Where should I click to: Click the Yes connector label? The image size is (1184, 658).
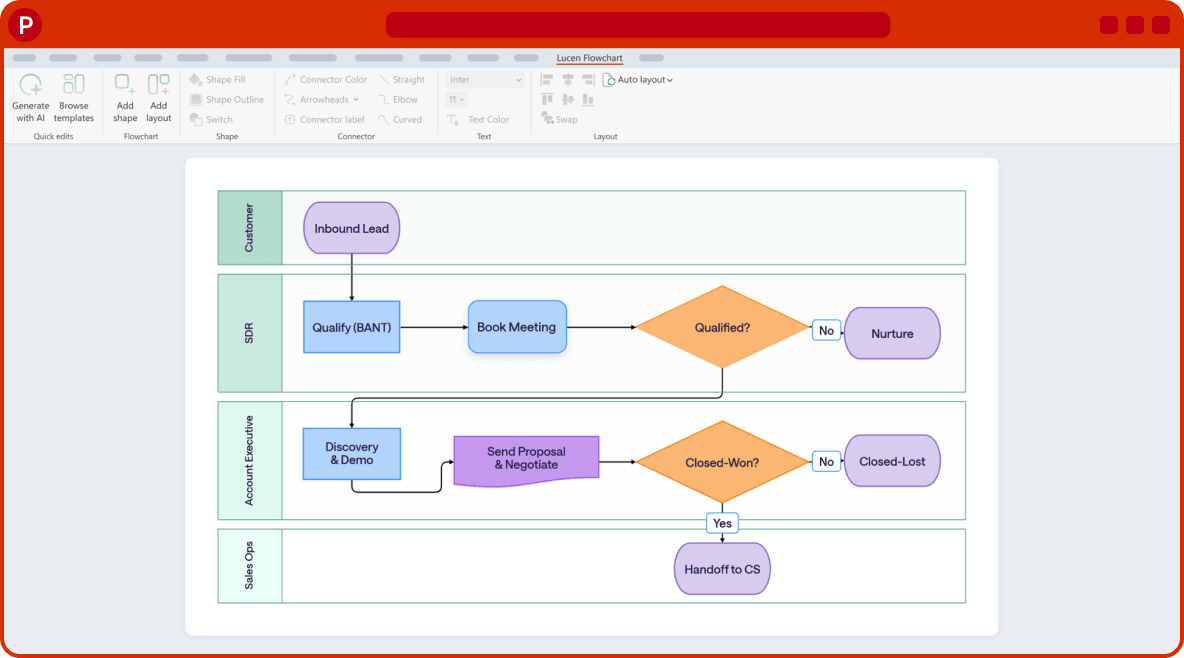click(723, 523)
